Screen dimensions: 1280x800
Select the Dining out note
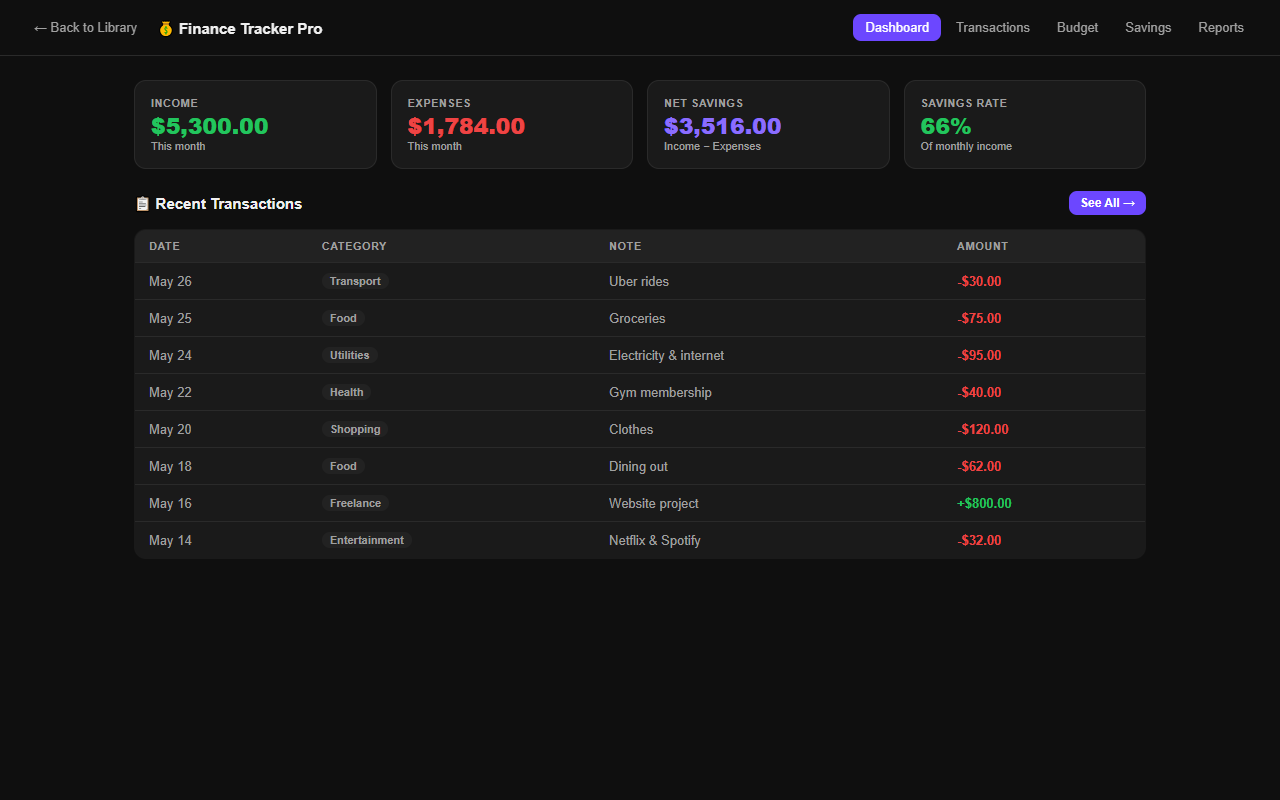click(638, 466)
